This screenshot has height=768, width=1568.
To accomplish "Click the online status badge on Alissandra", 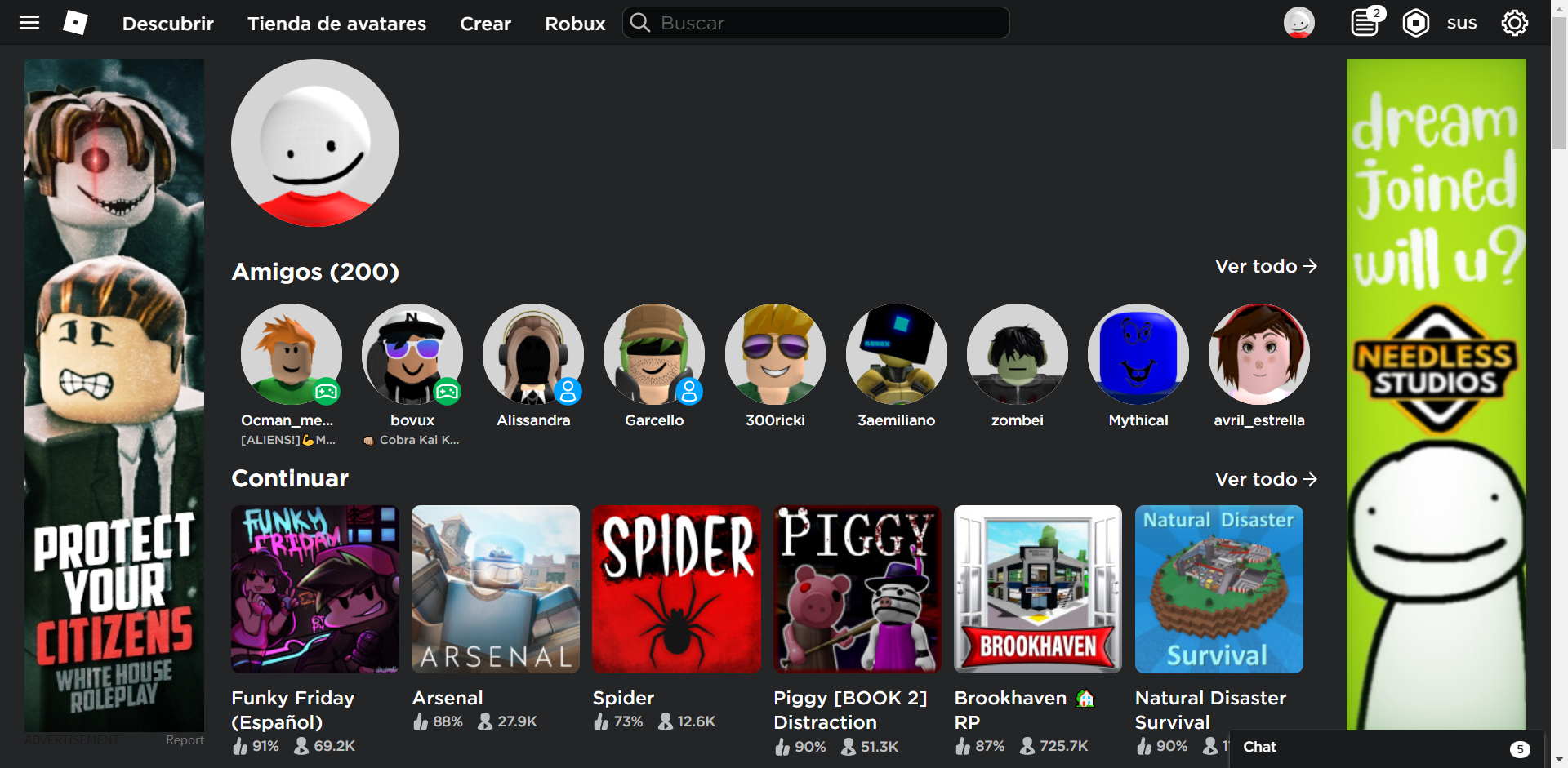I will point(568,392).
